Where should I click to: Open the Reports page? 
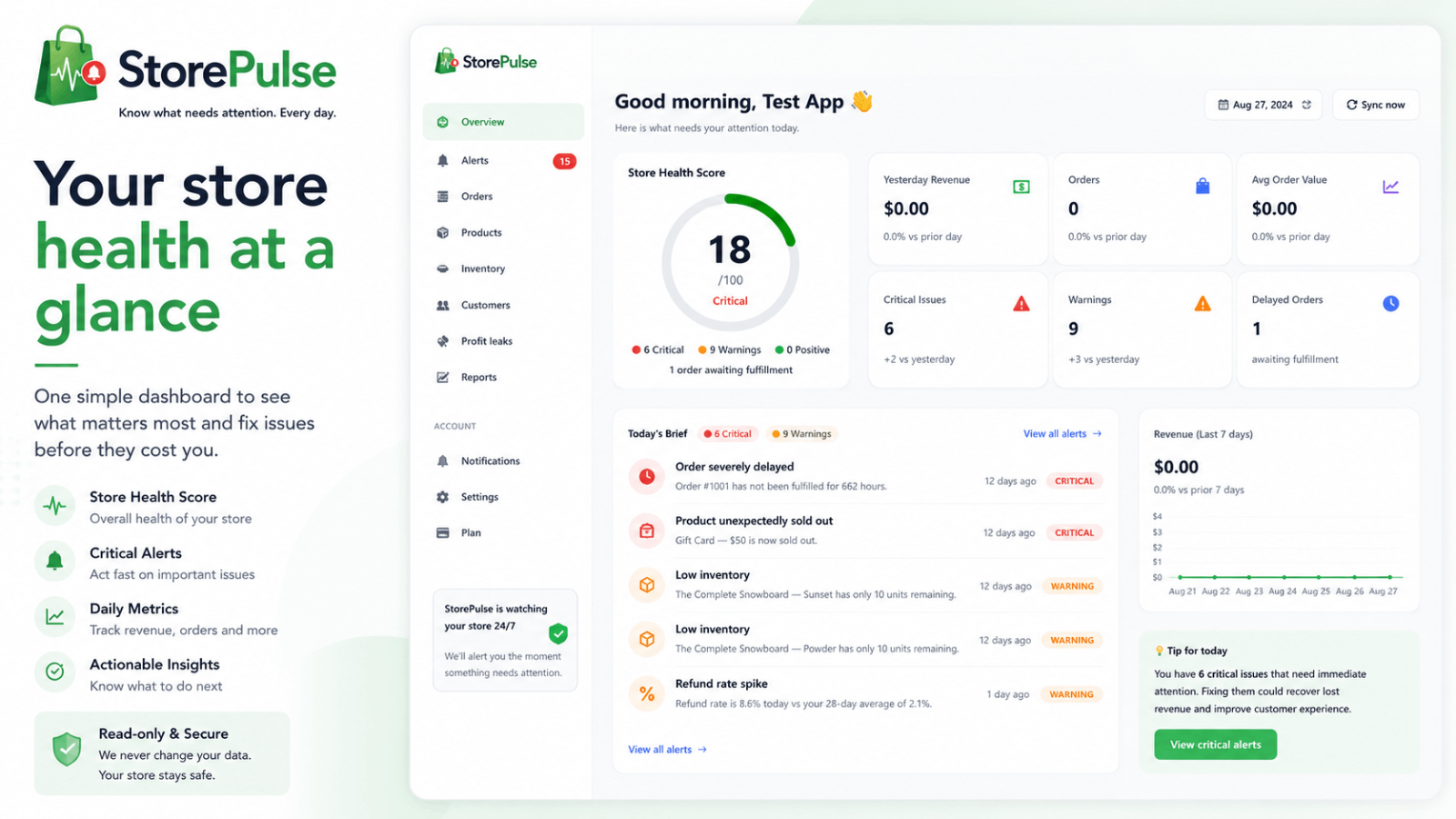(503, 378)
